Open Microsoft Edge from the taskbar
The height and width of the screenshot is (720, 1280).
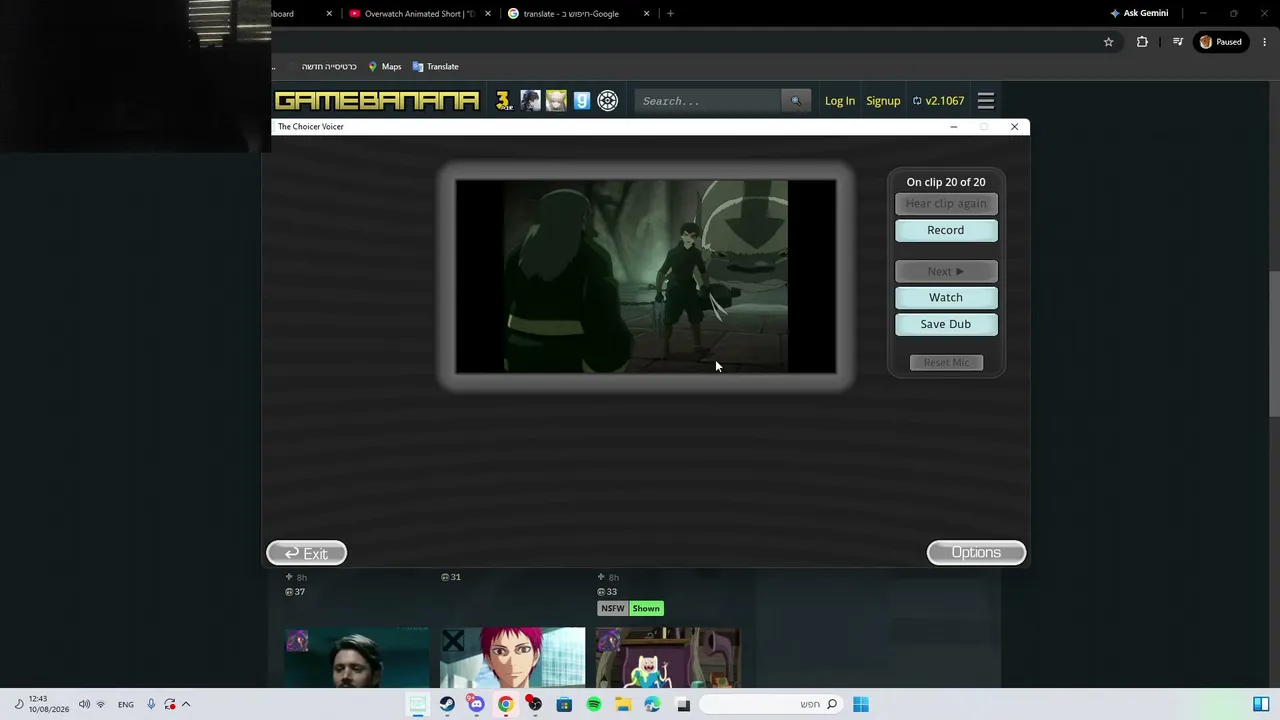[652, 705]
